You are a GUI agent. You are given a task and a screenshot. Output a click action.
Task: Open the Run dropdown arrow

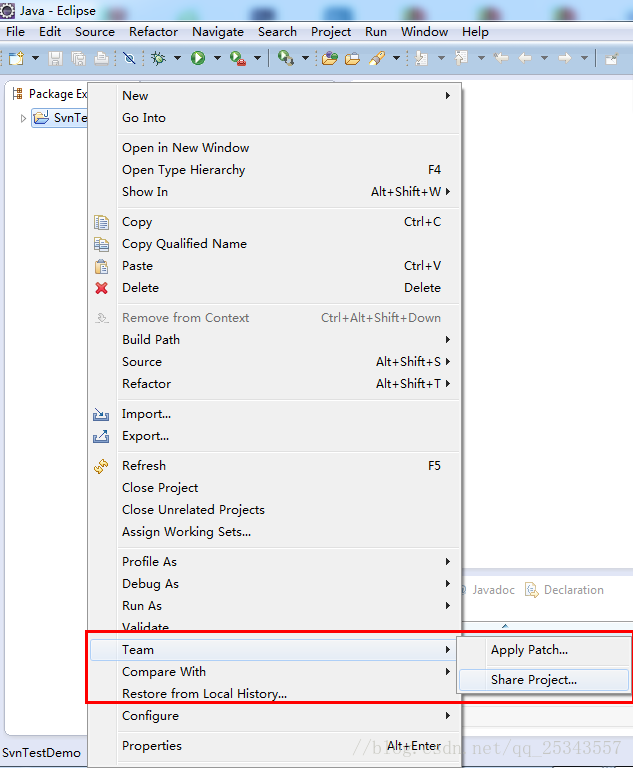[x=218, y=58]
